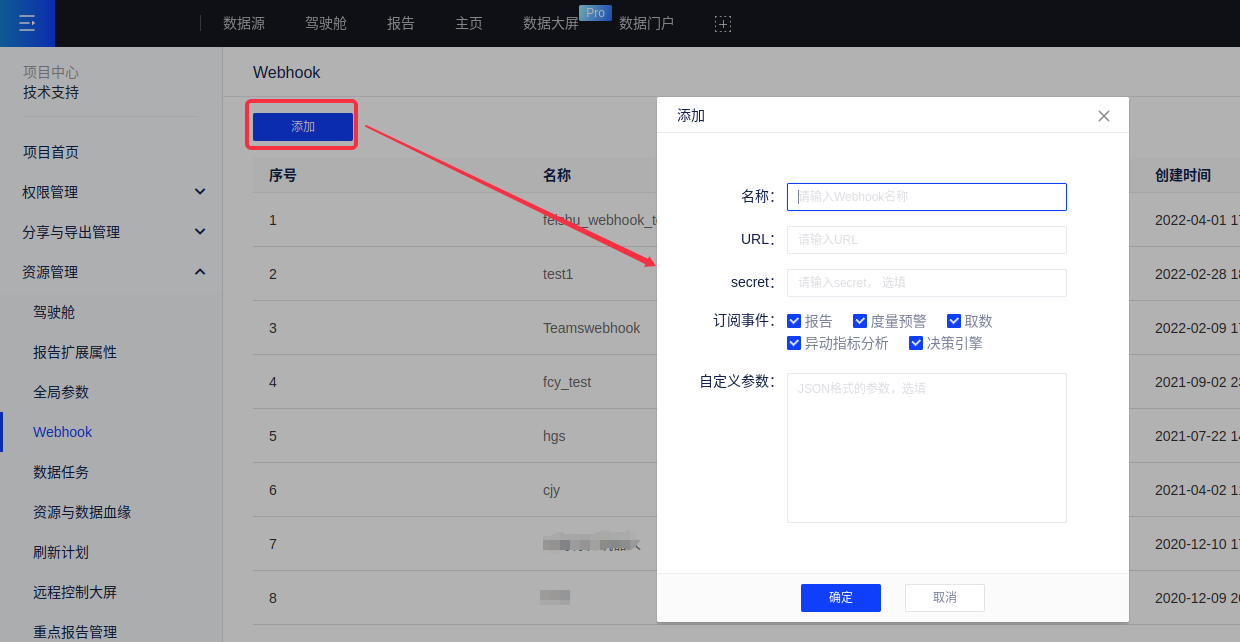The height and width of the screenshot is (642, 1240).
Task: Uncheck the 异动指标分析 checkbox
Action: point(794,343)
